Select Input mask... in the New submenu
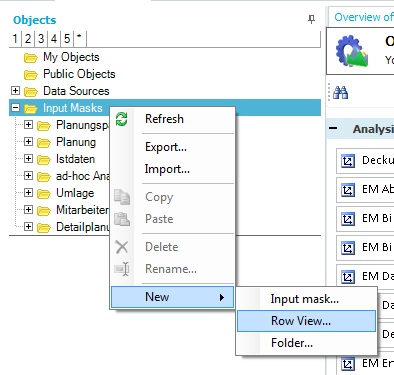The image size is (394, 375). [x=306, y=299]
